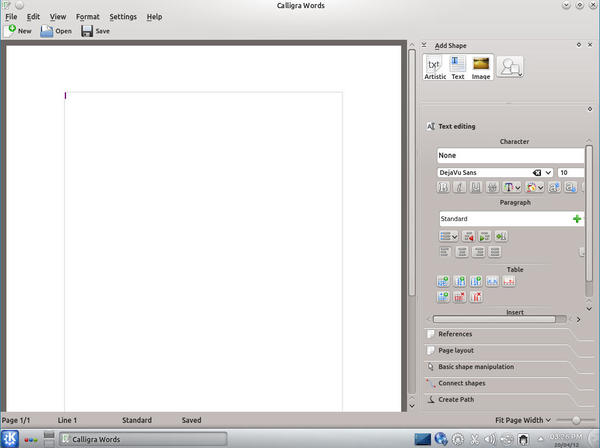
Task: Float the Add Shape docker panel
Action: pos(579,45)
